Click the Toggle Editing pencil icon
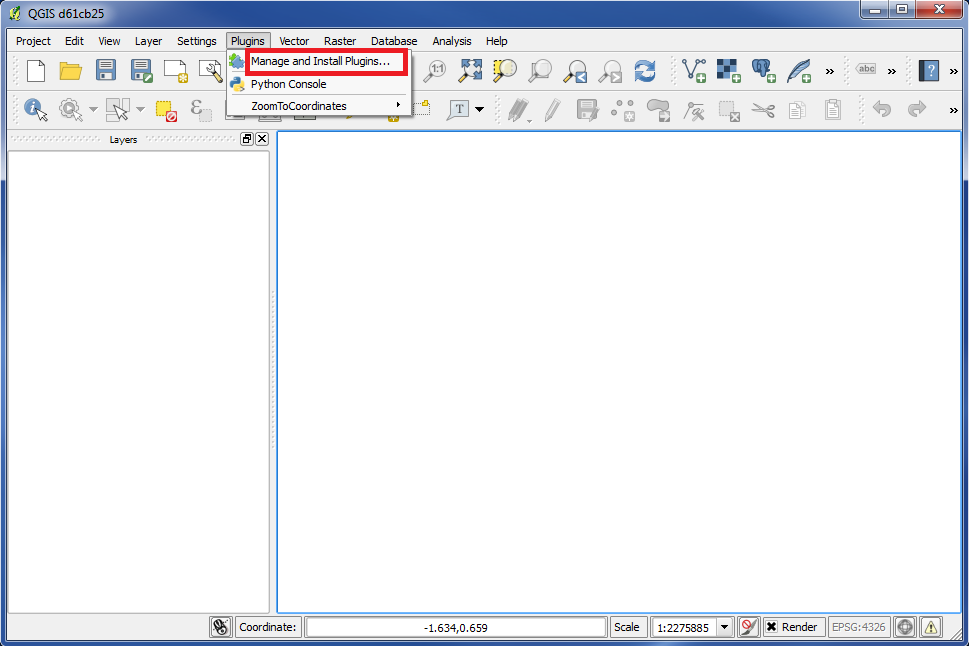969x646 pixels. pyautogui.click(x=552, y=110)
